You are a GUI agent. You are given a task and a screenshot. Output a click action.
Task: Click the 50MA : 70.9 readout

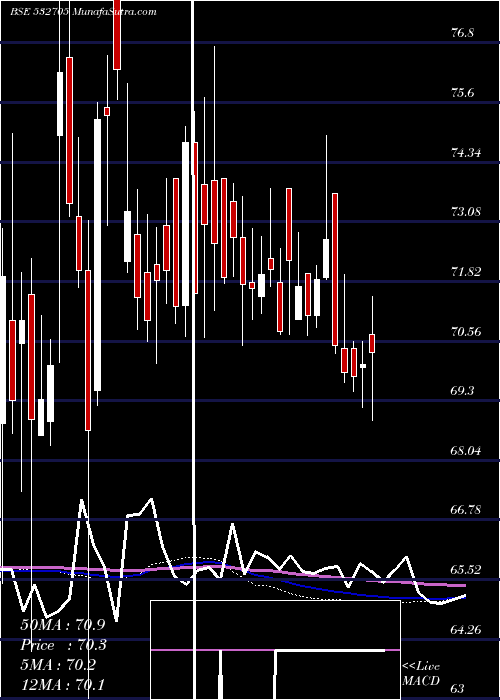(x=62, y=625)
